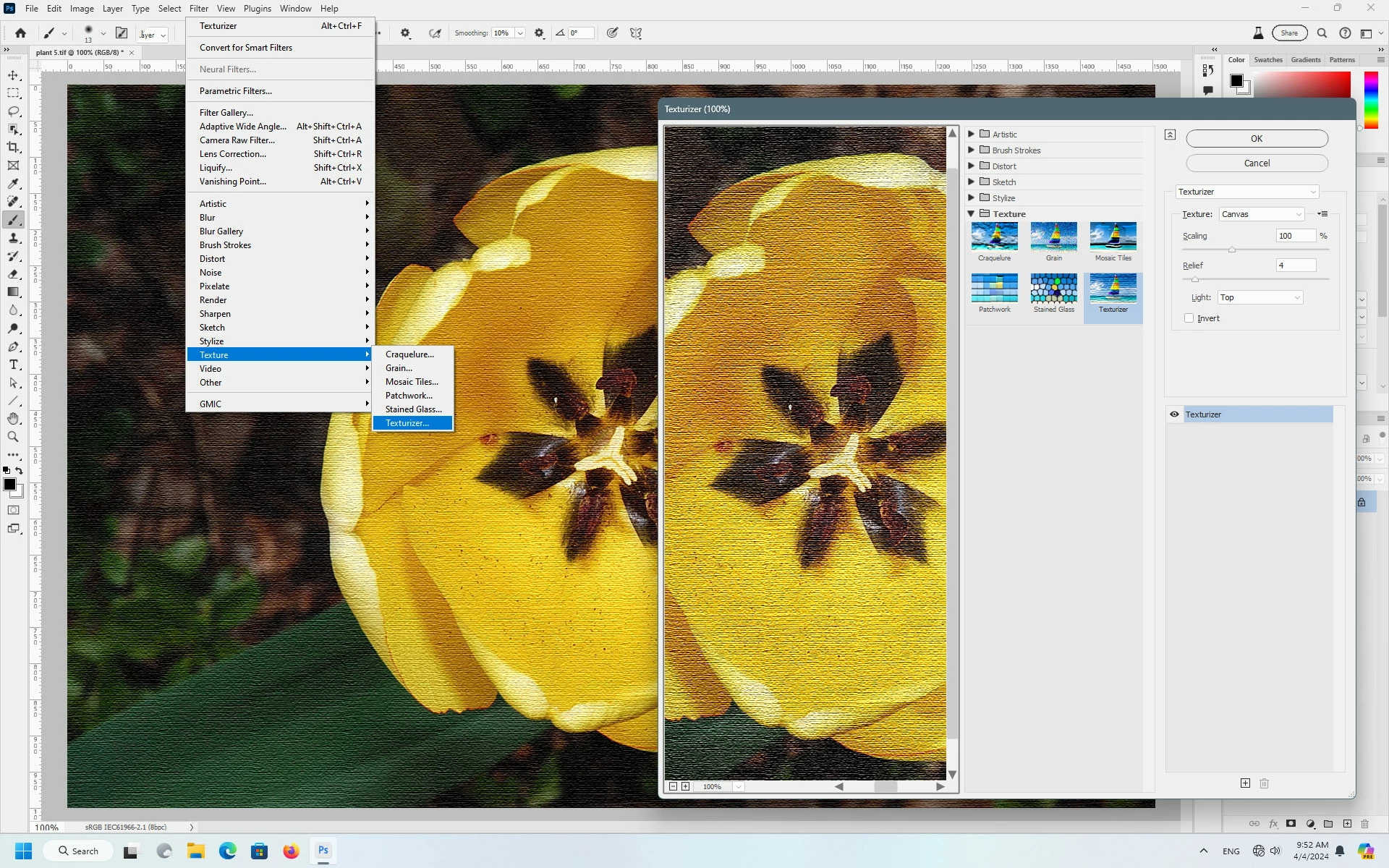1389x868 pixels.
Task: Enable the Invert checkbox
Action: click(1189, 318)
